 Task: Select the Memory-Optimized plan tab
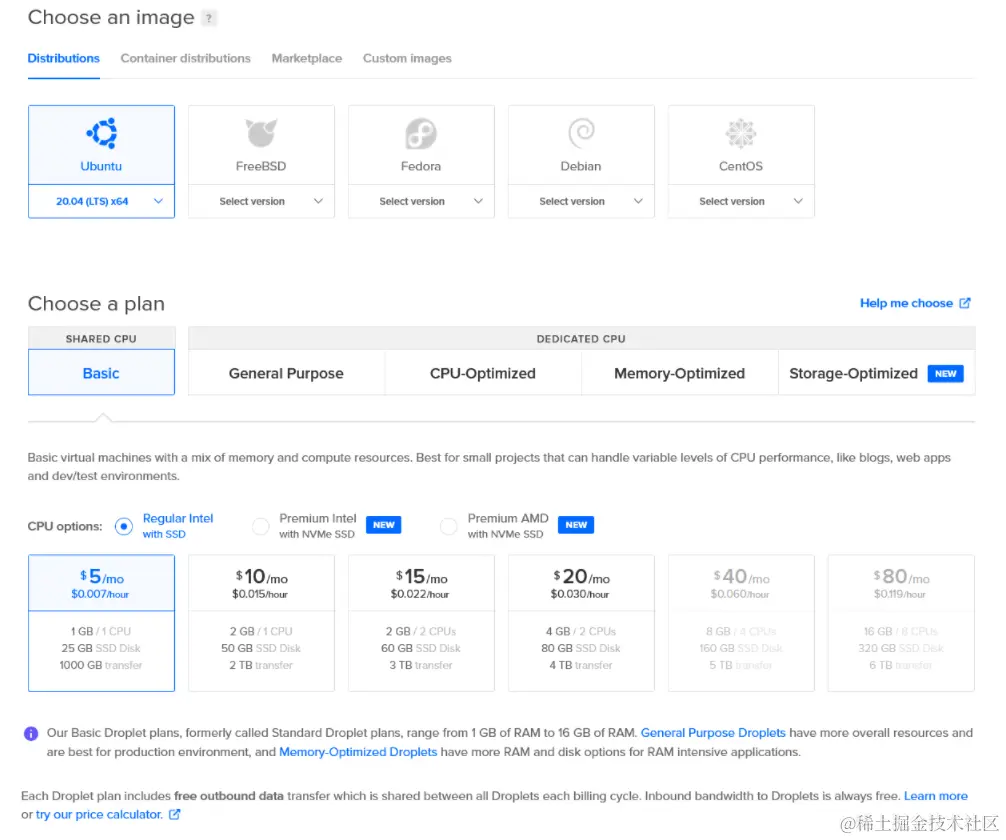(x=679, y=373)
